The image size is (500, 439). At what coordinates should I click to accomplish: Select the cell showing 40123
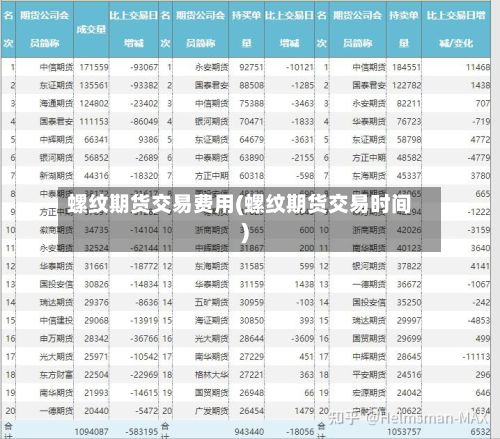click(x=409, y=248)
